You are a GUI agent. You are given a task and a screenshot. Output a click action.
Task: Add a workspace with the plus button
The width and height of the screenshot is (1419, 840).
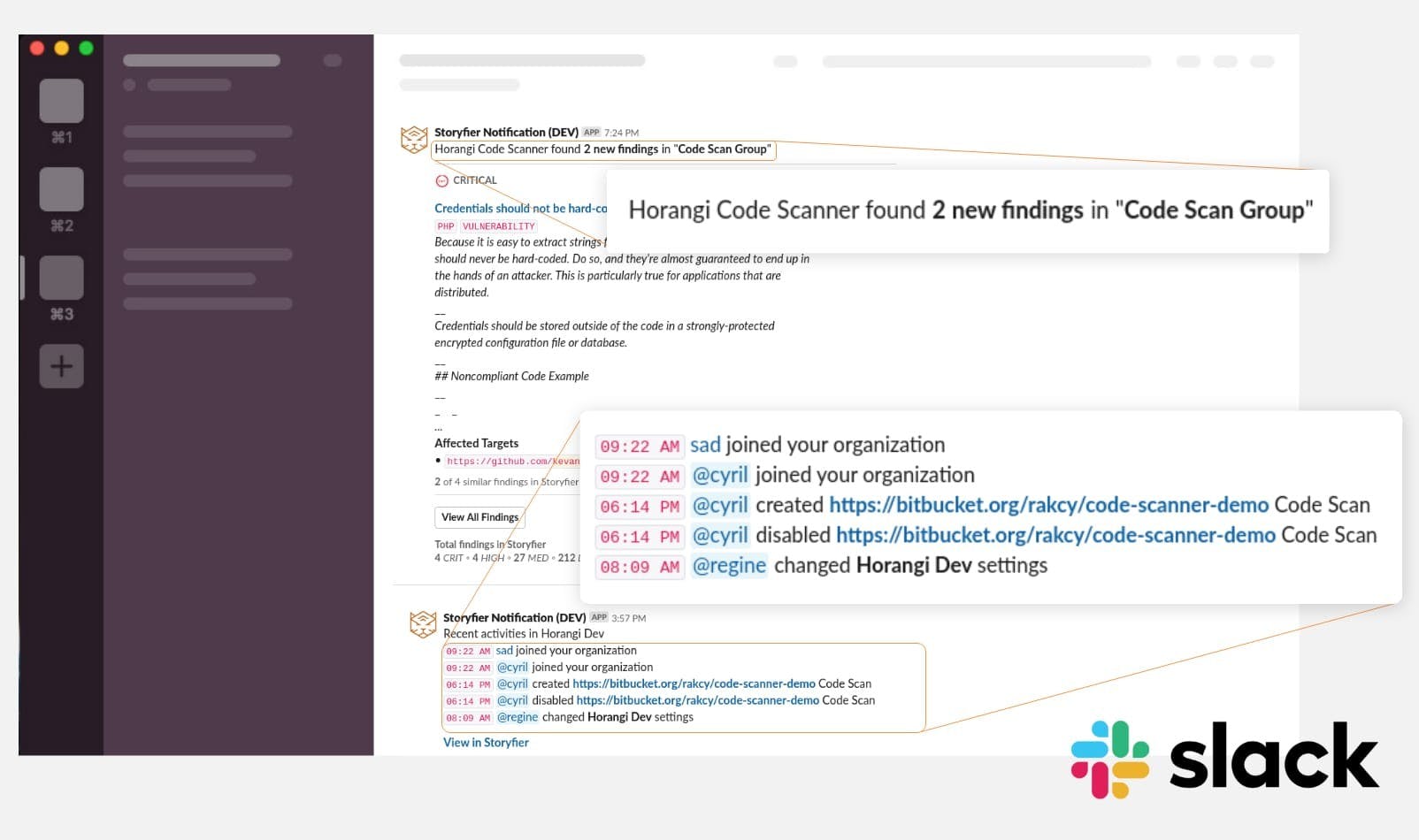point(61,366)
